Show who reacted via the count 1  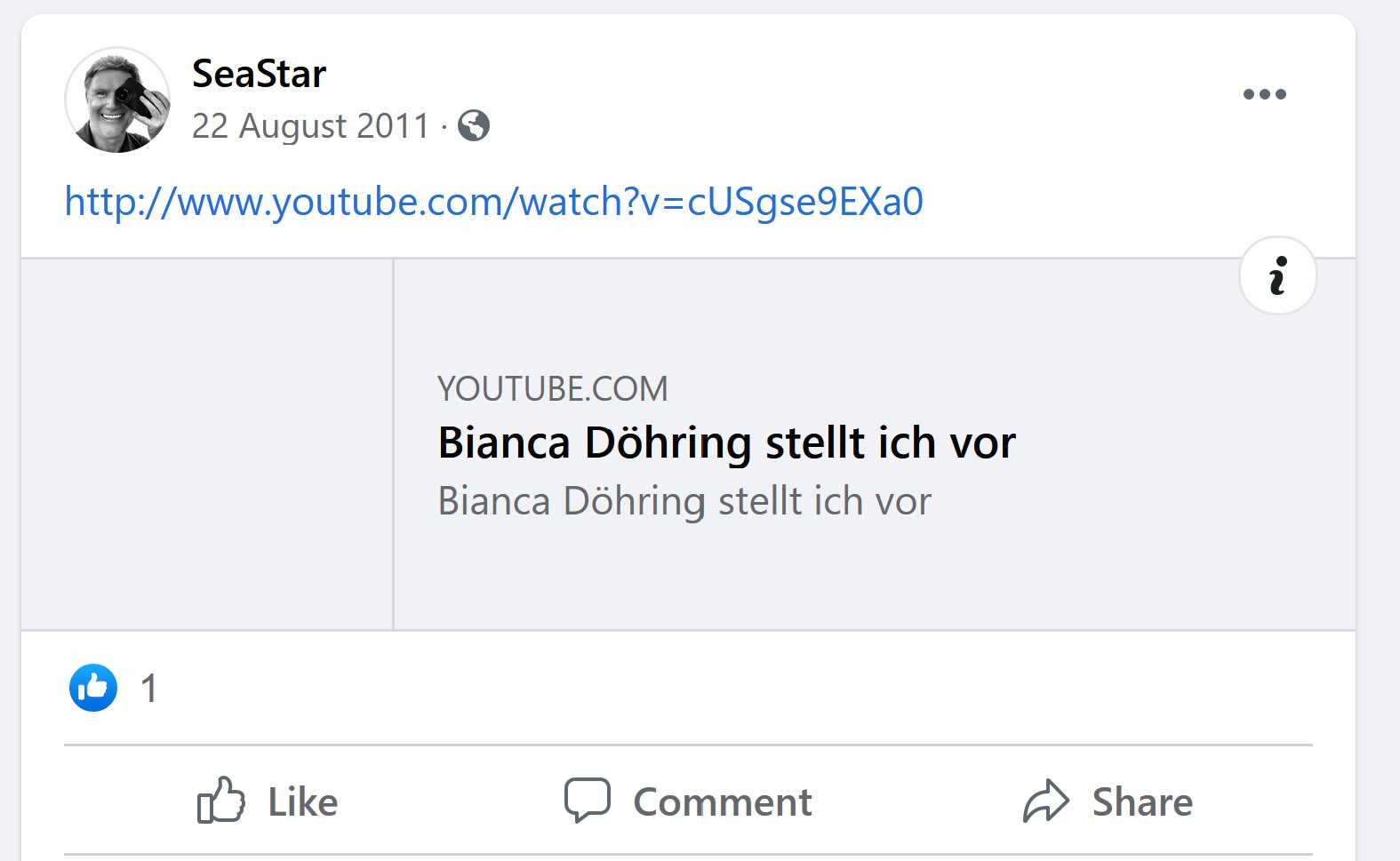[x=149, y=689]
